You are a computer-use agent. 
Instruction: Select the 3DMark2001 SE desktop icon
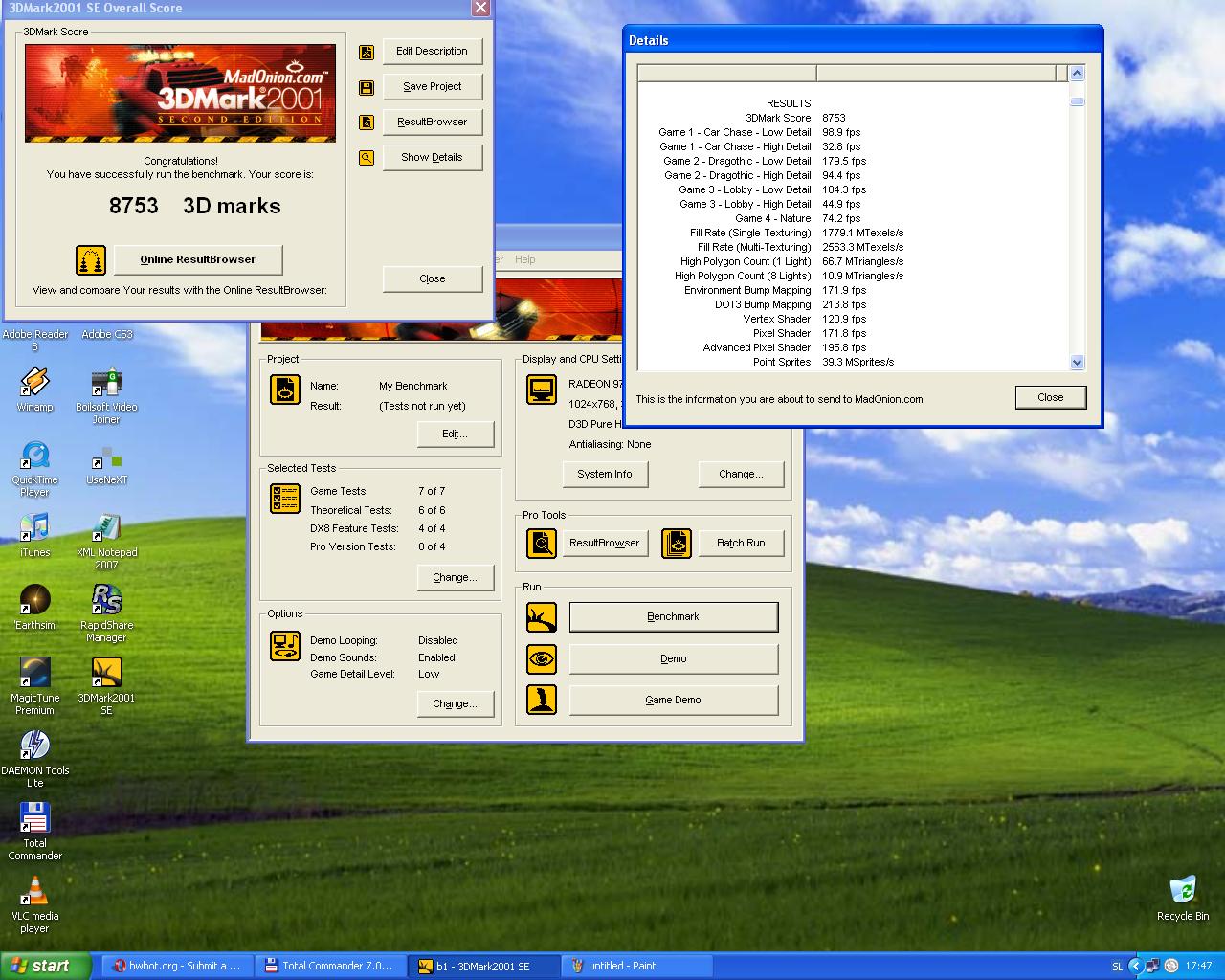[106, 686]
